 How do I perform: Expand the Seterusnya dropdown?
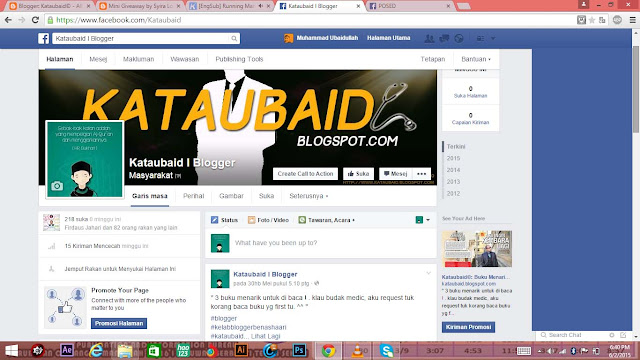pyautogui.click(x=309, y=196)
